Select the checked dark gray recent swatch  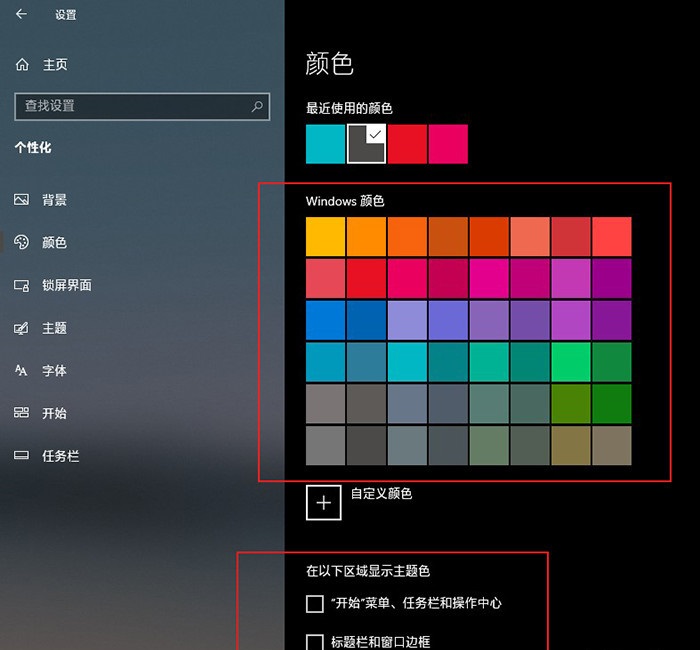[x=367, y=144]
